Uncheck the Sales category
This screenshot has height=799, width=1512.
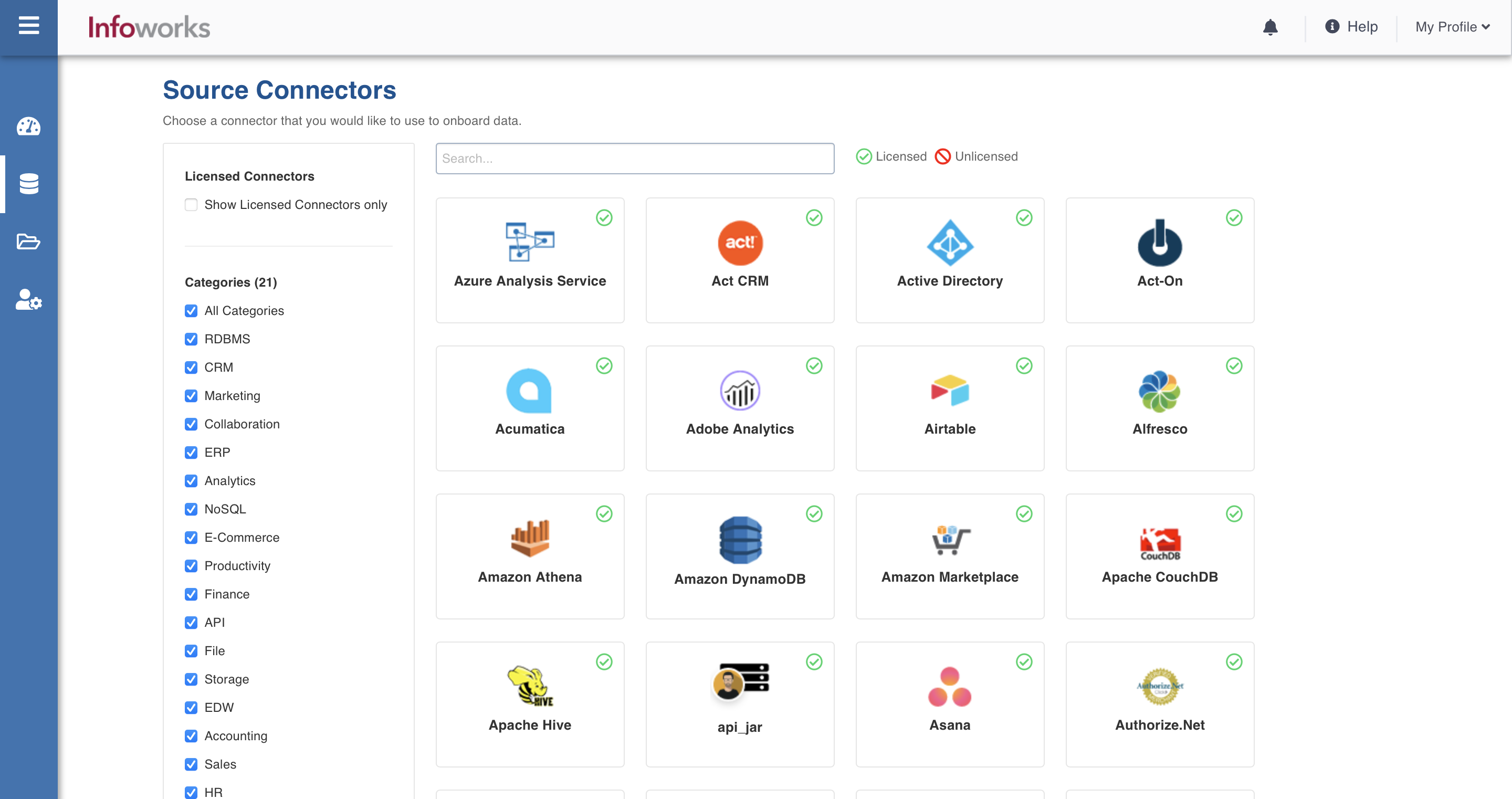point(191,764)
